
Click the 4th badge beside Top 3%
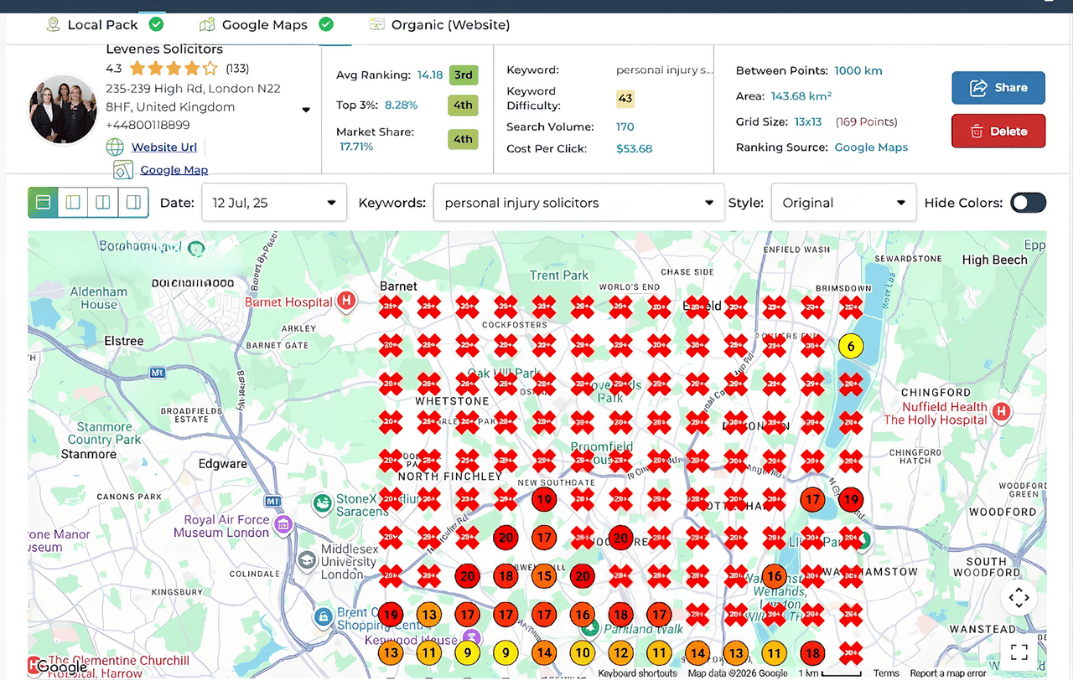pos(463,105)
